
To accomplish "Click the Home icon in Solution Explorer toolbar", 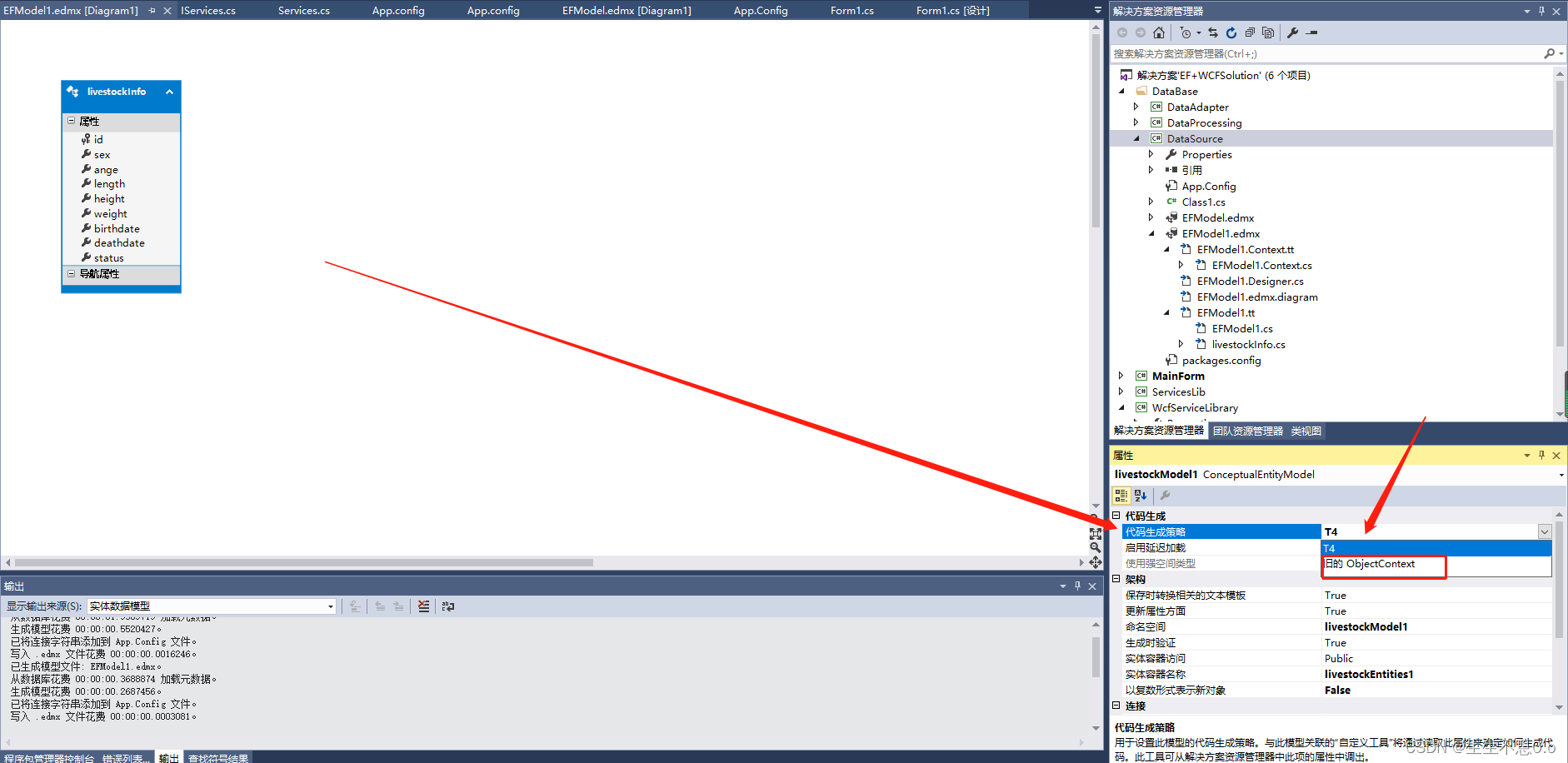I will coord(1159,32).
